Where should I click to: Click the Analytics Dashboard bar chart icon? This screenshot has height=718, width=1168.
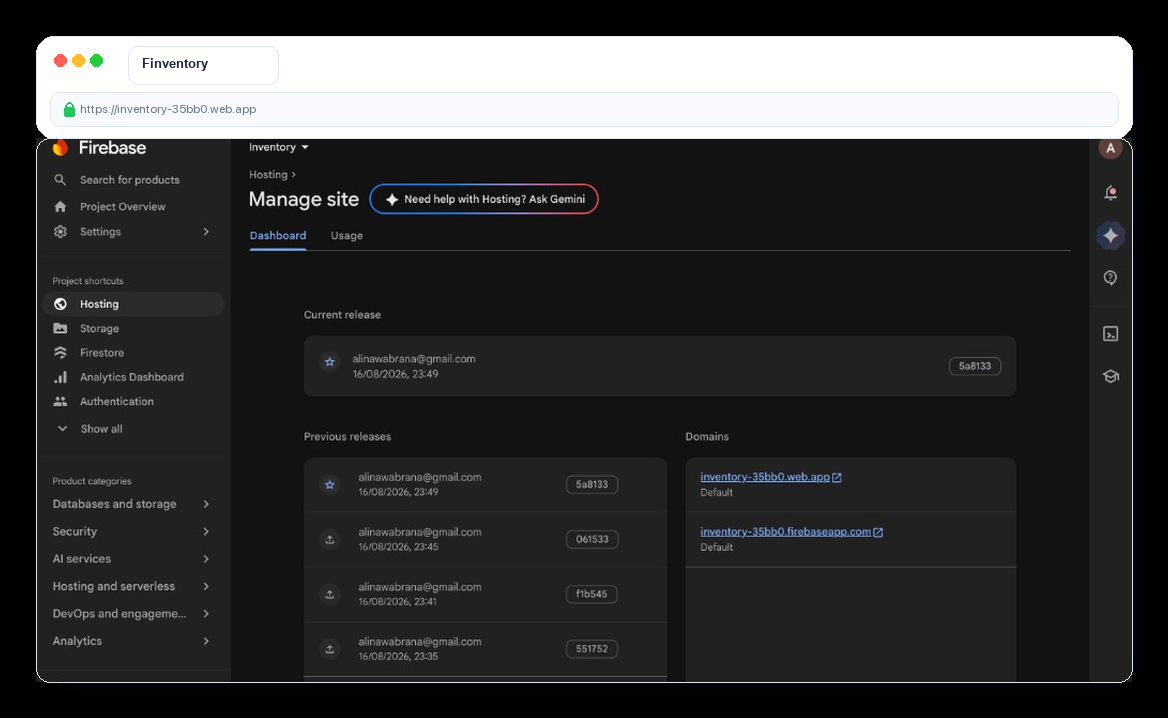pyautogui.click(x=60, y=377)
